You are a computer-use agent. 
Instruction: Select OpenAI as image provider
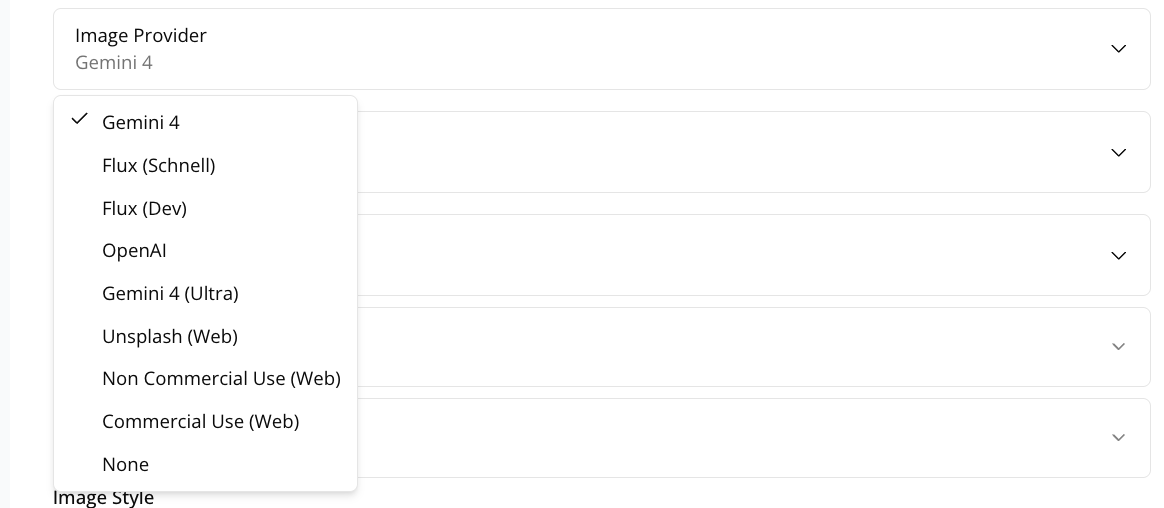tap(134, 251)
